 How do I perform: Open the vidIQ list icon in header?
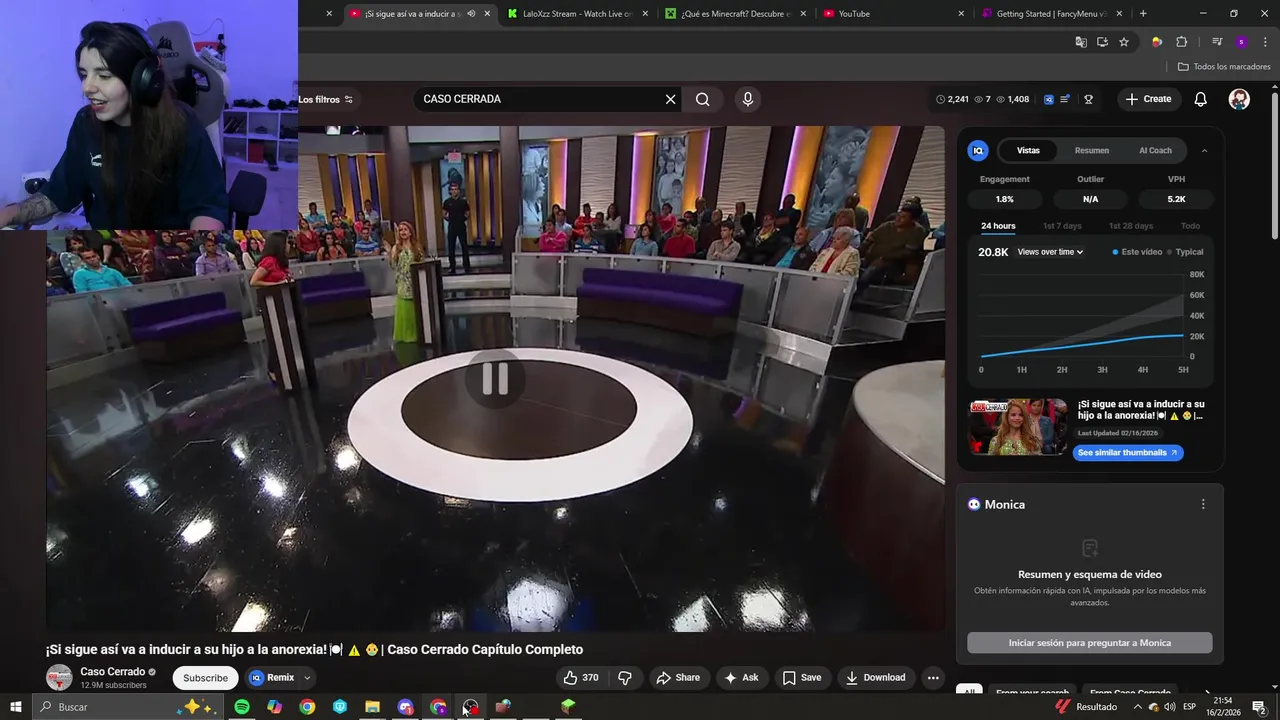point(1066,99)
